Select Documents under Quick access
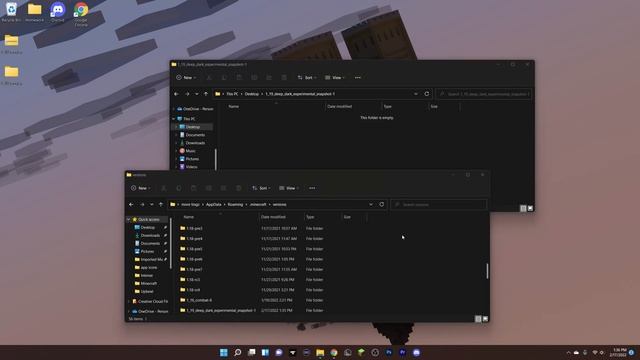 point(150,244)
